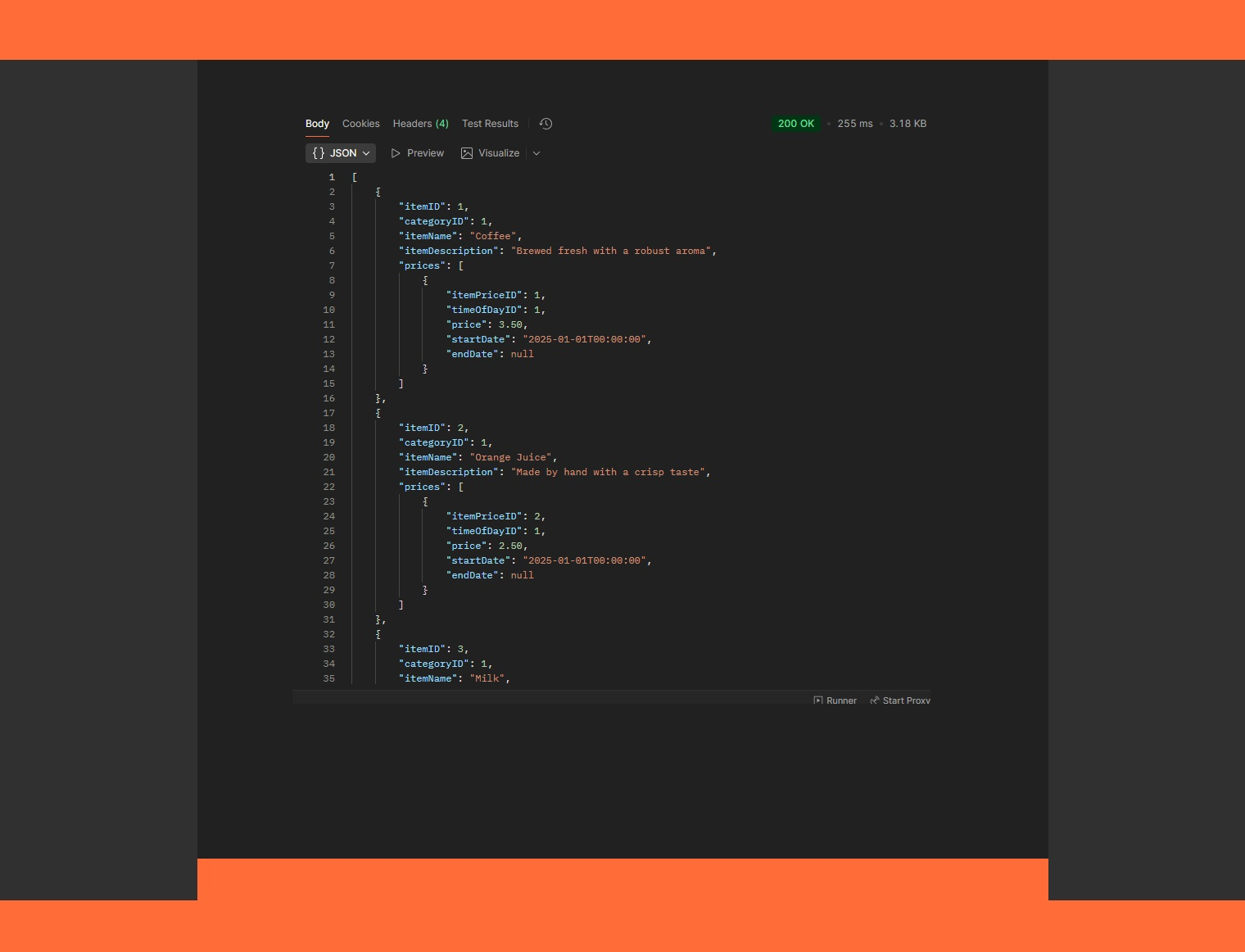Expand the chevron next to Visualize
Viewport: 1245px width, 952px height.
click(536, 153)
